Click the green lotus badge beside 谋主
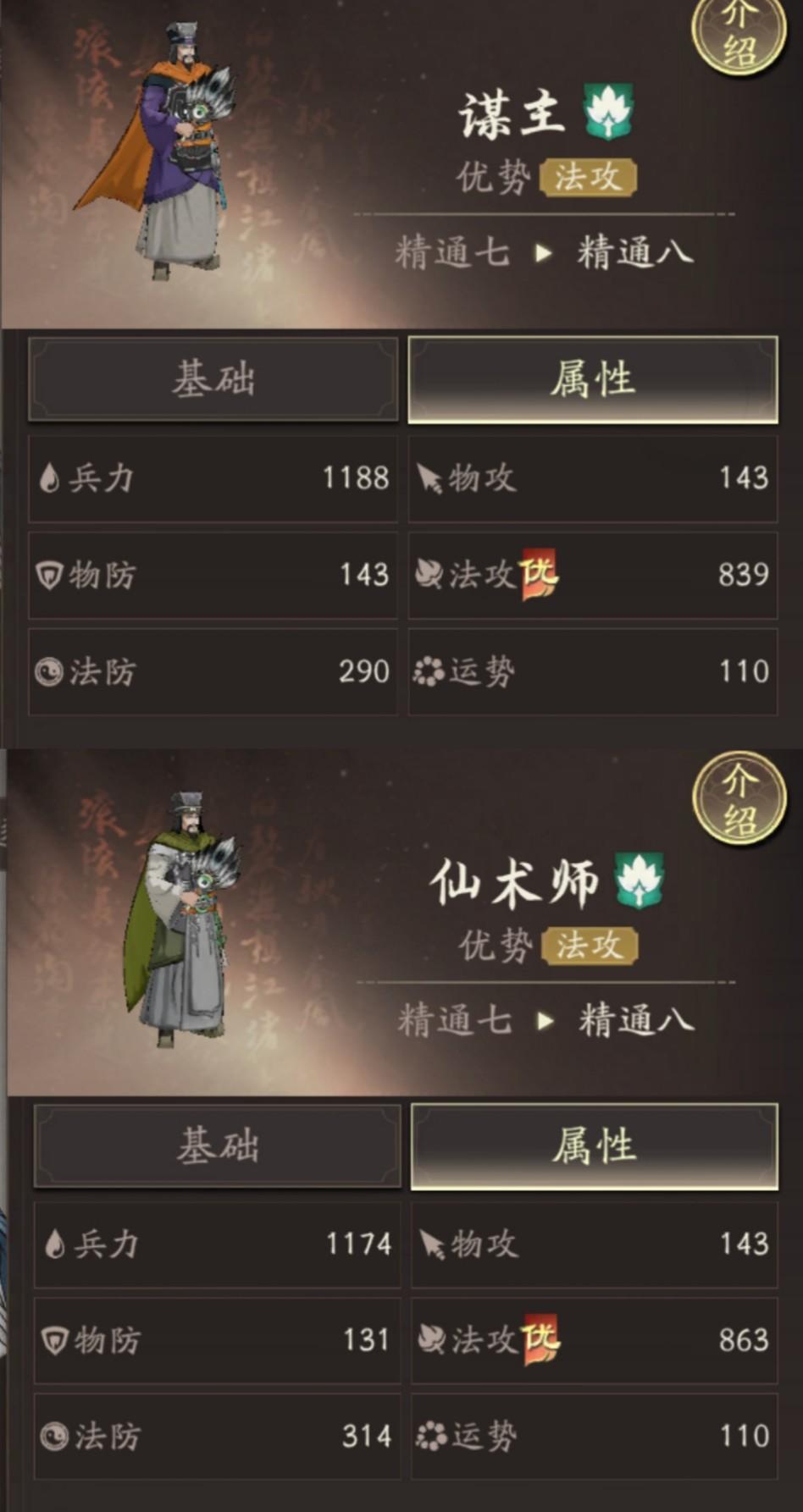 point(608,113)
